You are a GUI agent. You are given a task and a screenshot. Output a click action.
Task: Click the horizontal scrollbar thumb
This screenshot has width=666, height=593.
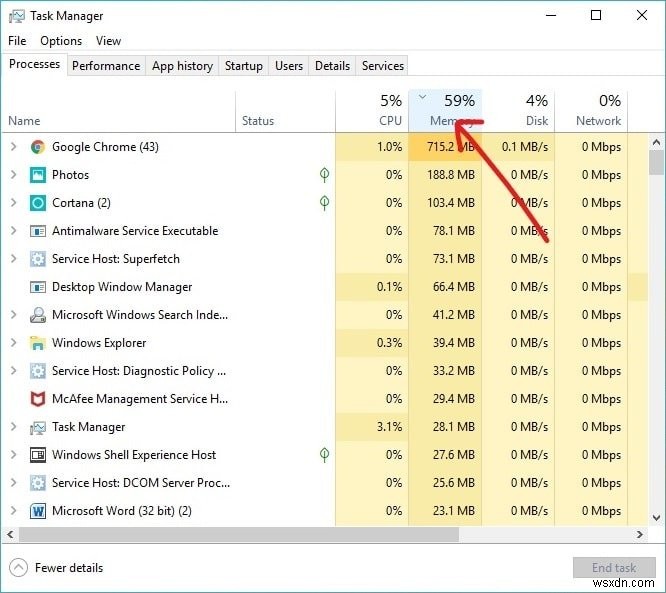pos(239,535)
